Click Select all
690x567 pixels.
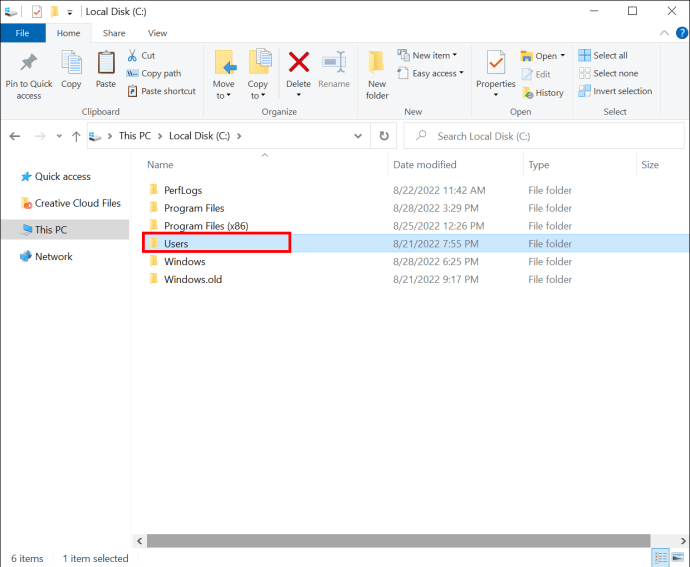point(603,55)
